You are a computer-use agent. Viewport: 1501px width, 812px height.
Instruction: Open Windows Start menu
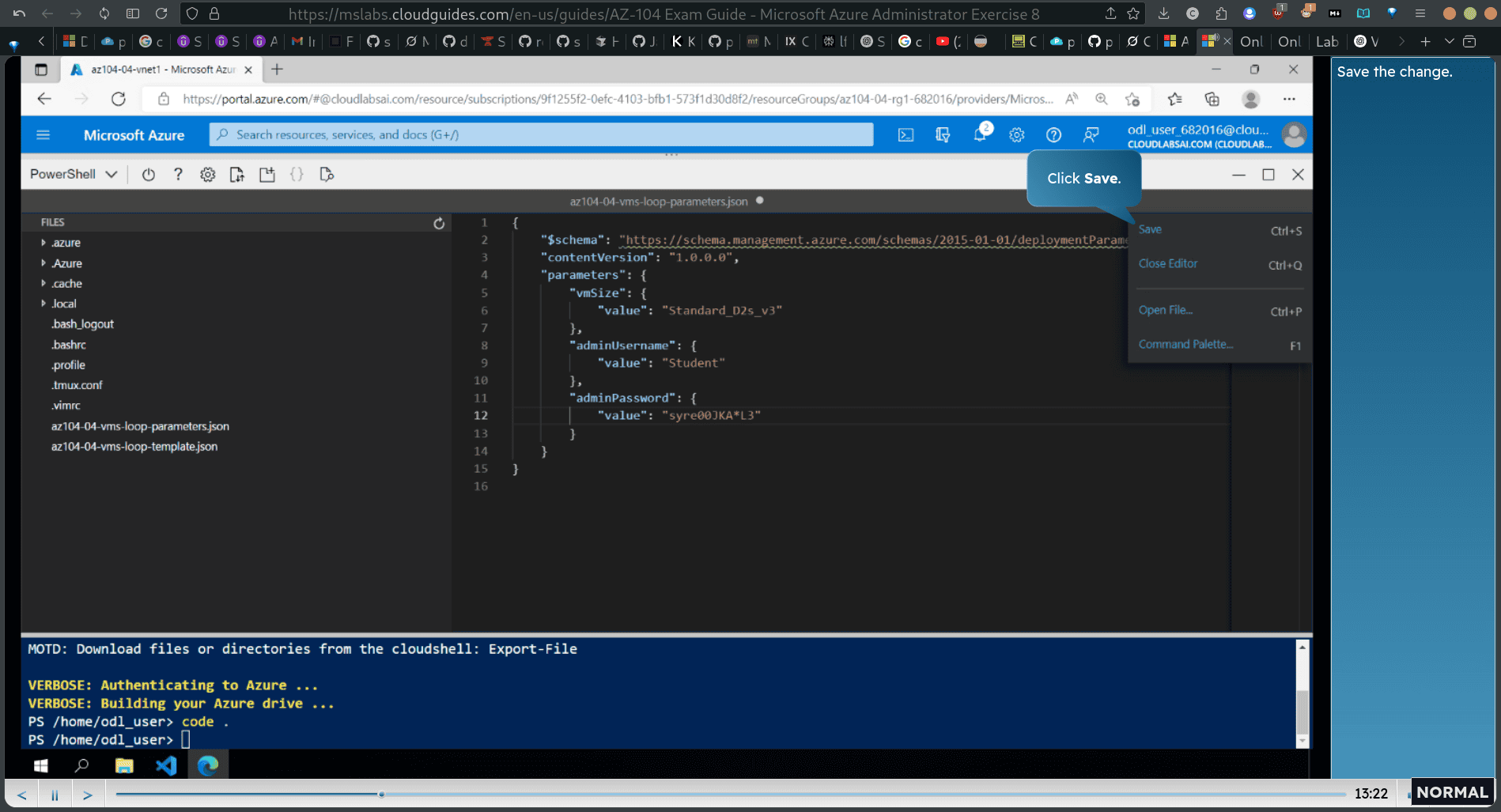[x=41, y=765]
